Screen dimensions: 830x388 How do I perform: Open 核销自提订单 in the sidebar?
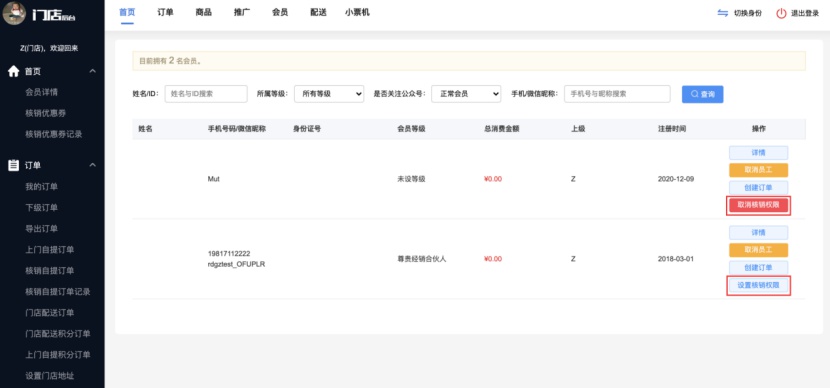(50, 270)
